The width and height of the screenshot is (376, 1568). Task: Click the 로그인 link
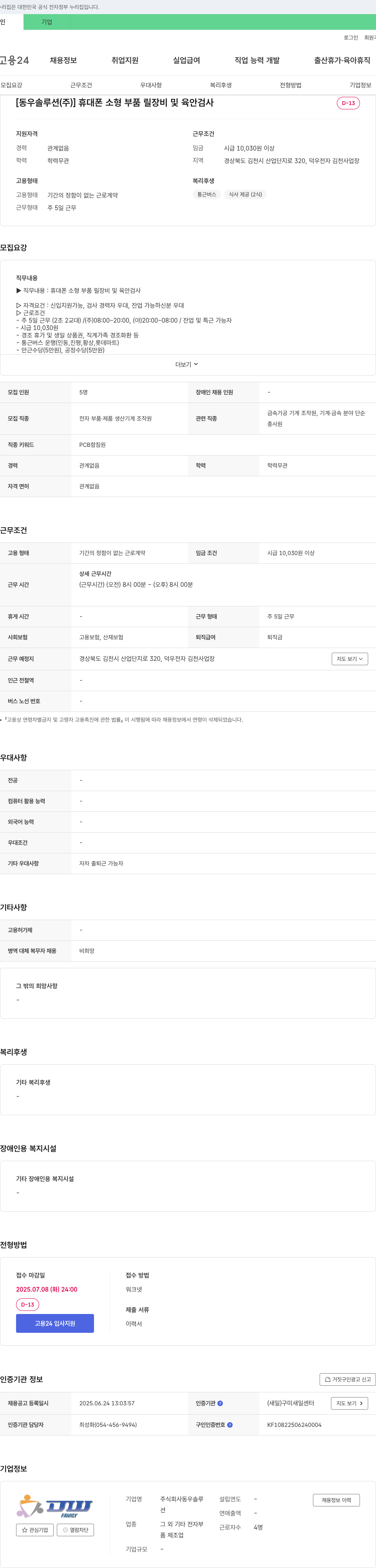pos(351,38)
